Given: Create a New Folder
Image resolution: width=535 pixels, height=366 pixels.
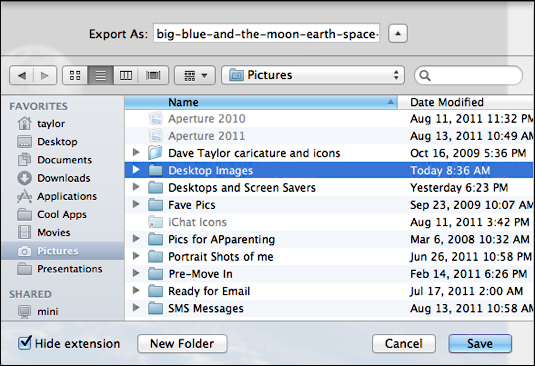Looking at the screenshot, I should pyautogui.click(x=182, y=344).
